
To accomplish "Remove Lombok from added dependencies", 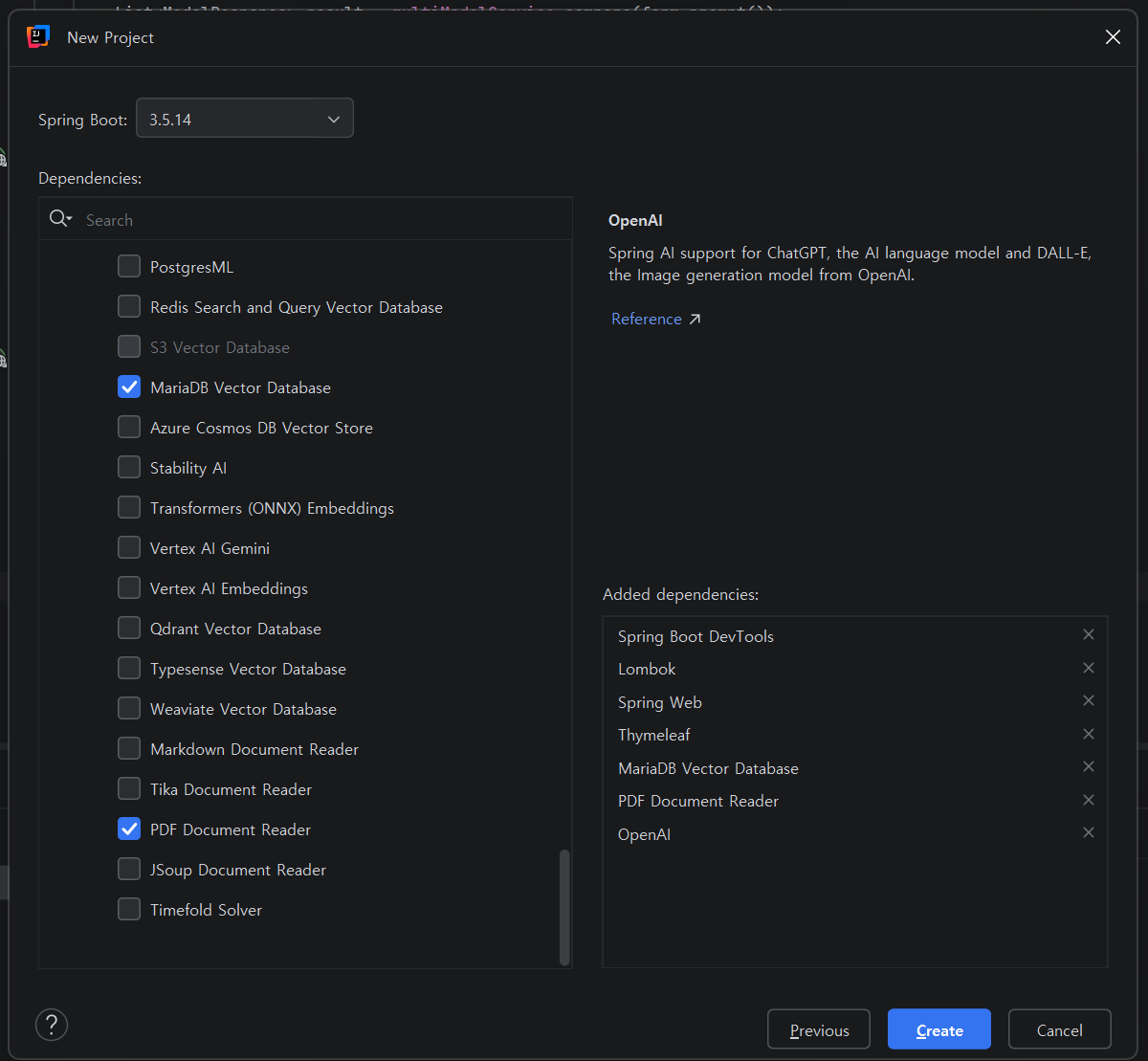I will (1088, 668).
